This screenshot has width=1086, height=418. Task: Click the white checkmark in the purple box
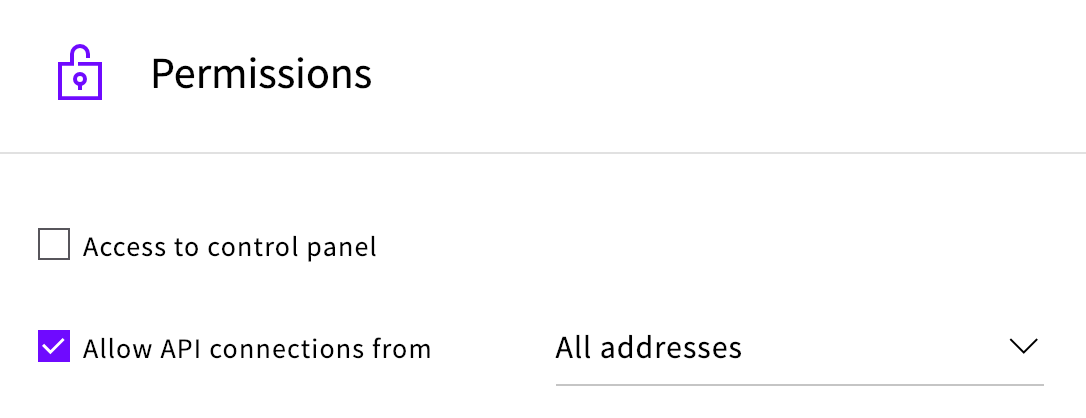coord(54,346)
